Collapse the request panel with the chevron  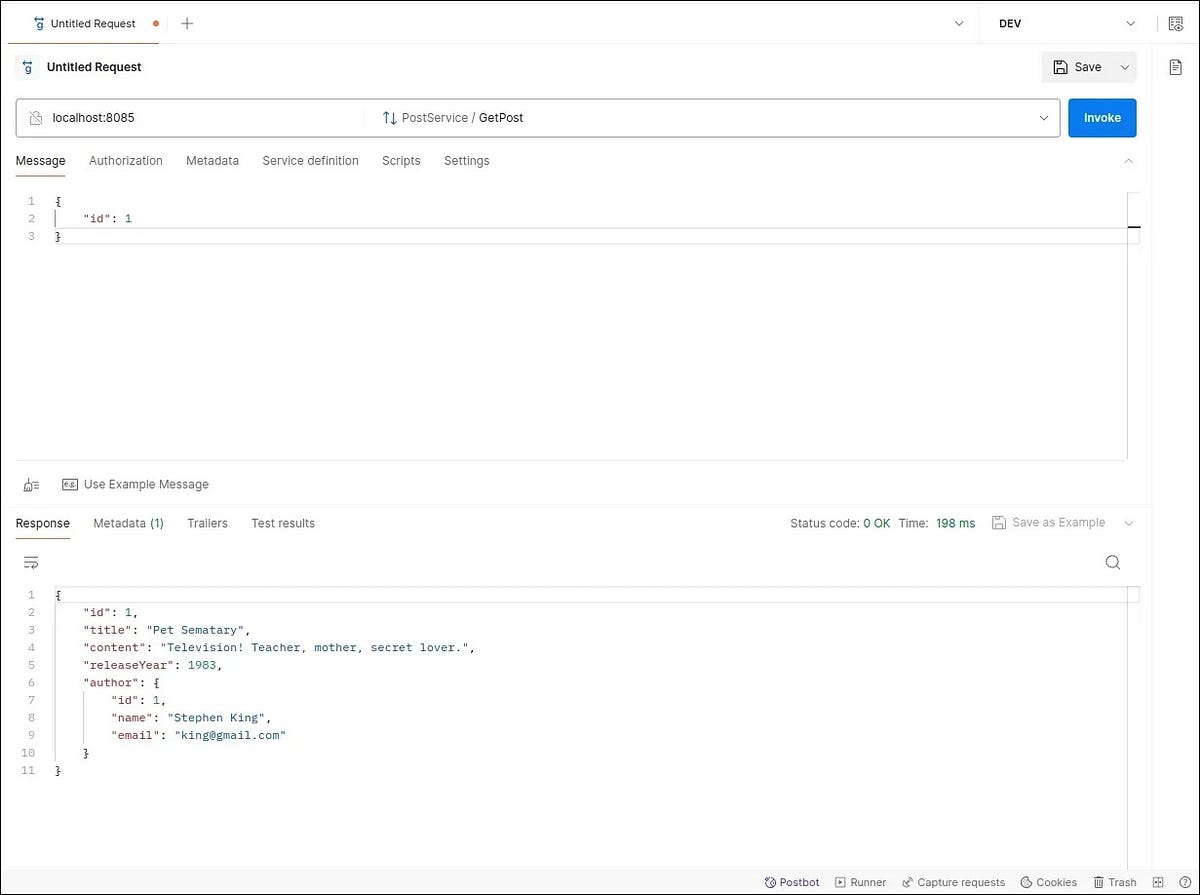[1128, 160]
